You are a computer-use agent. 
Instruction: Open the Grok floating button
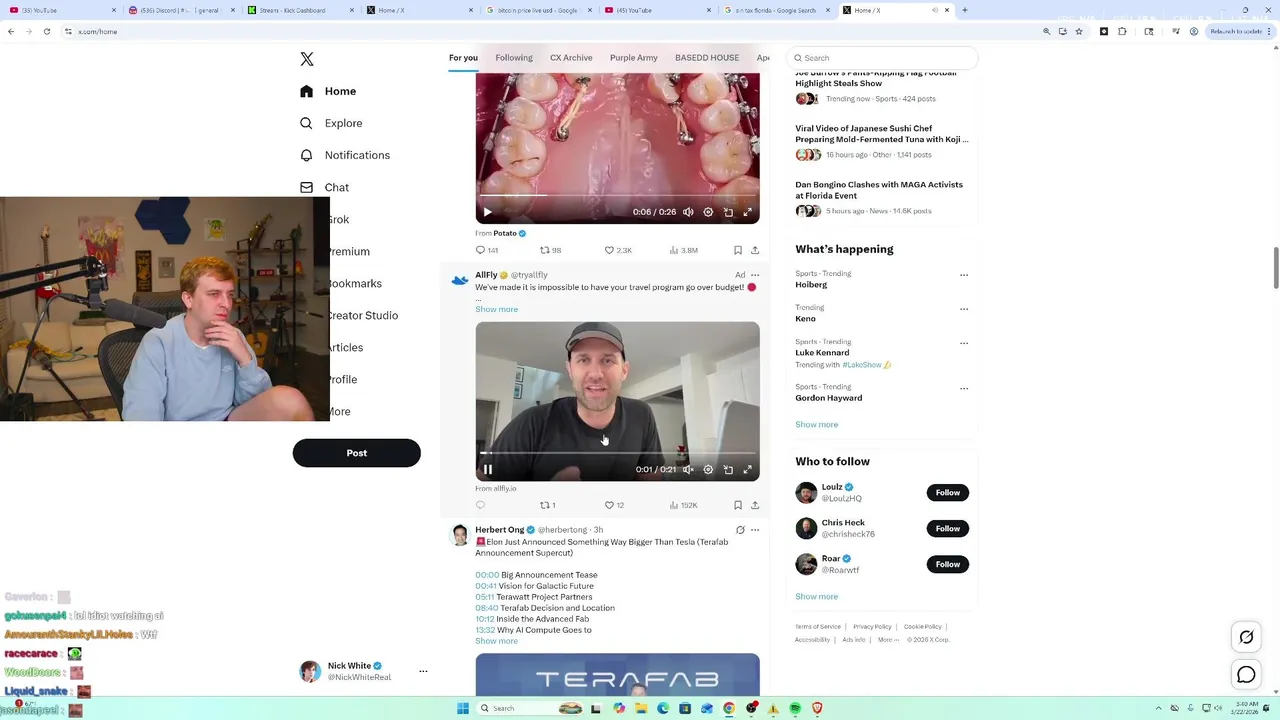coord(1246,637)
